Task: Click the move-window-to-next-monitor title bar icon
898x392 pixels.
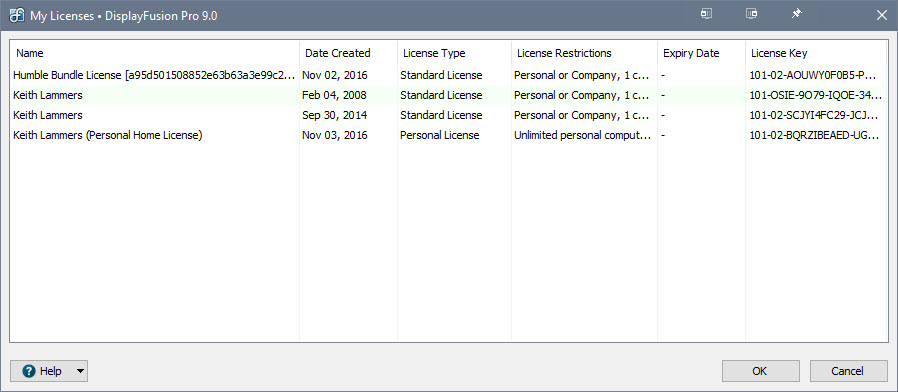Action: [707, 14]
